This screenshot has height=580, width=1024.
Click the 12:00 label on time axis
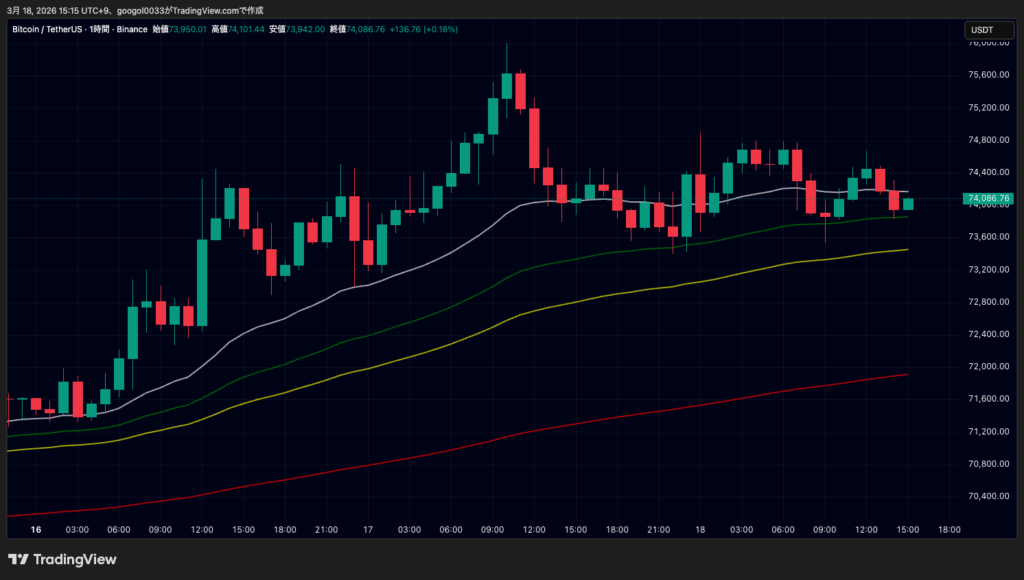click(202, 530)
